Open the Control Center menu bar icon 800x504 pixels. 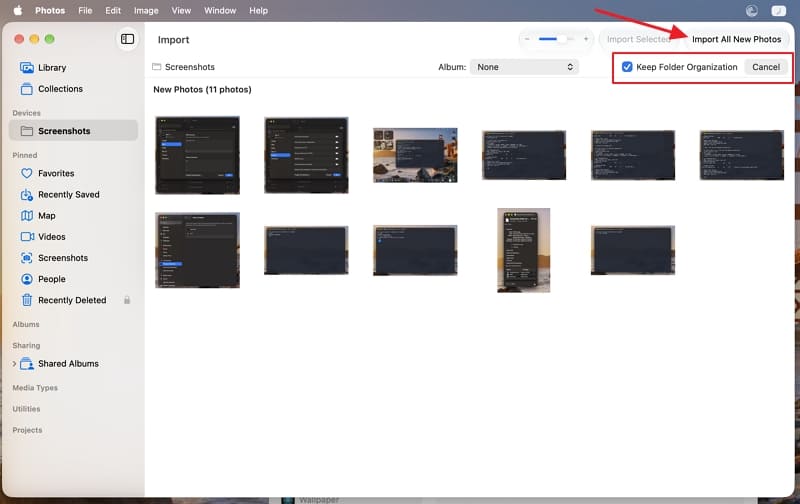click(778, 11)
